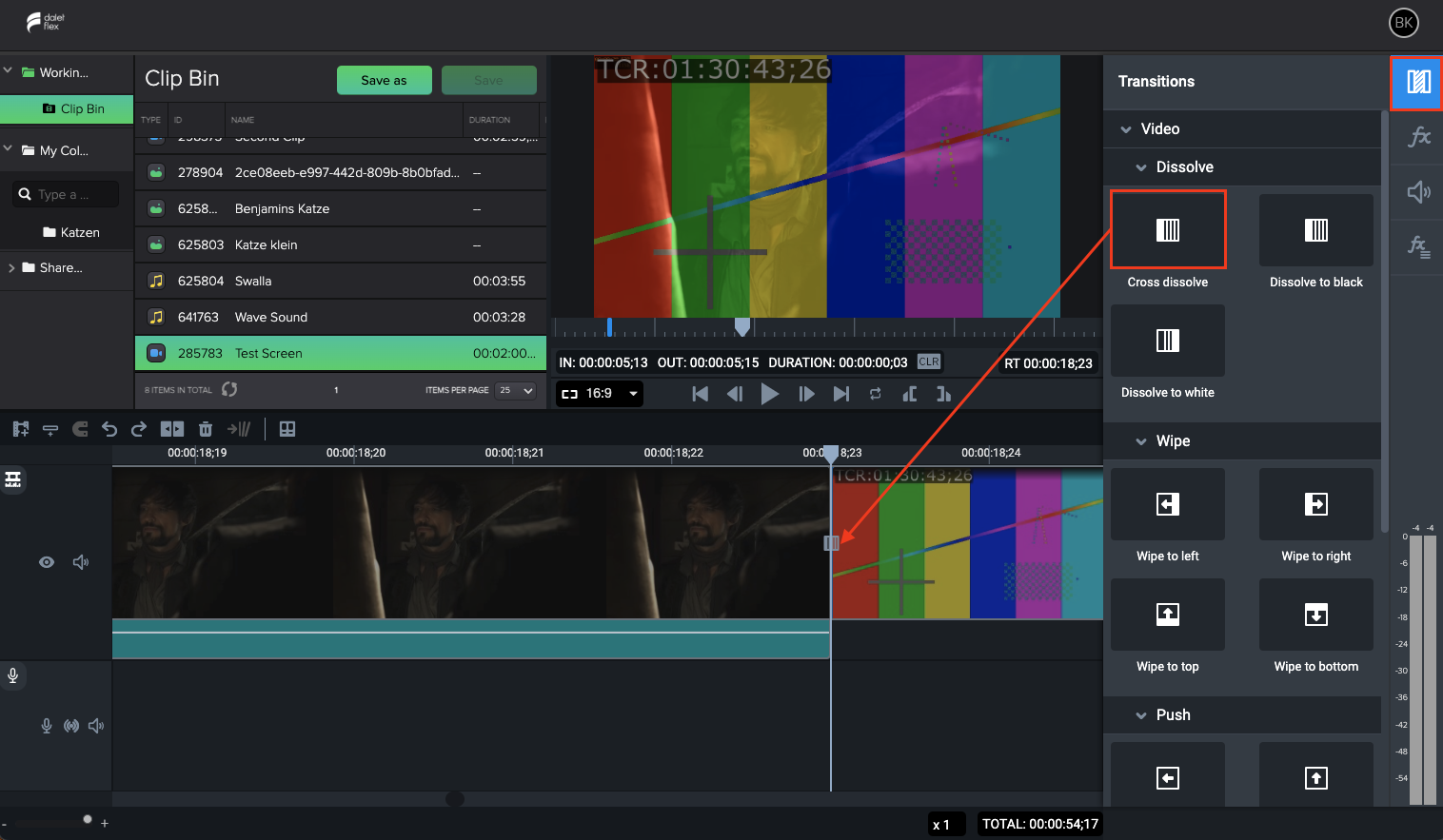Open the Transitions panel icon
Image resolution: width=1443 pixels, height=840 pixels.
click(x=1417, y=83)
